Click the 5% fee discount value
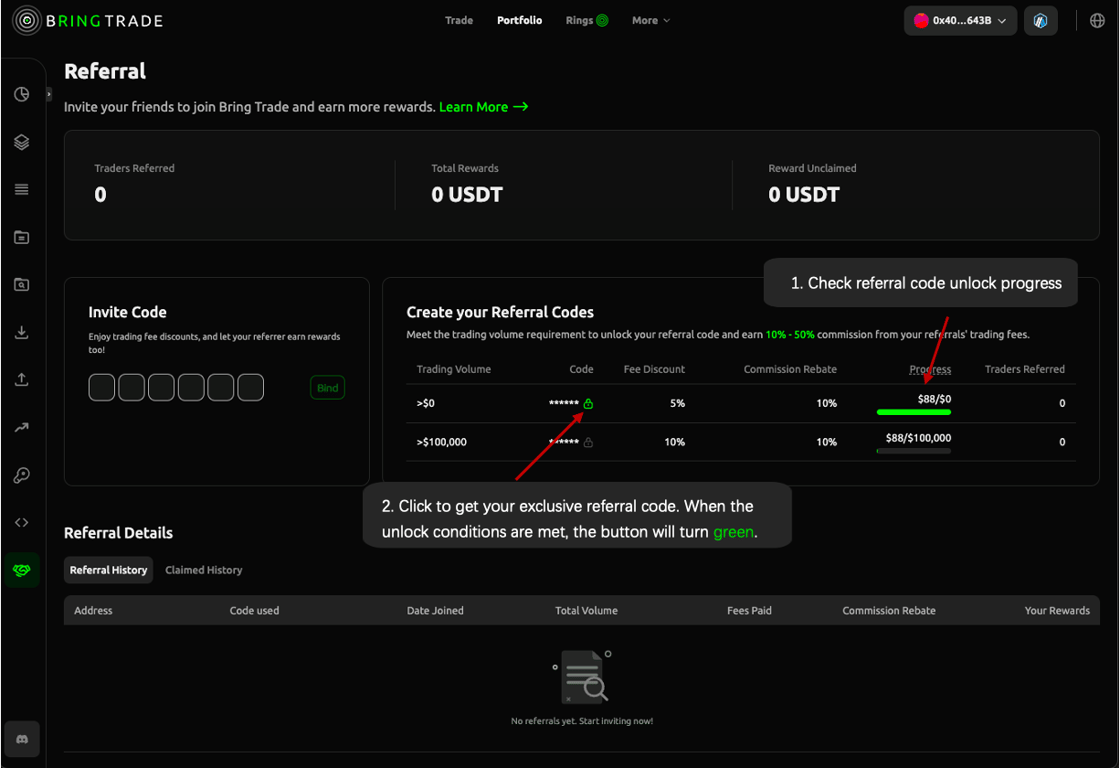 [677, 404]
